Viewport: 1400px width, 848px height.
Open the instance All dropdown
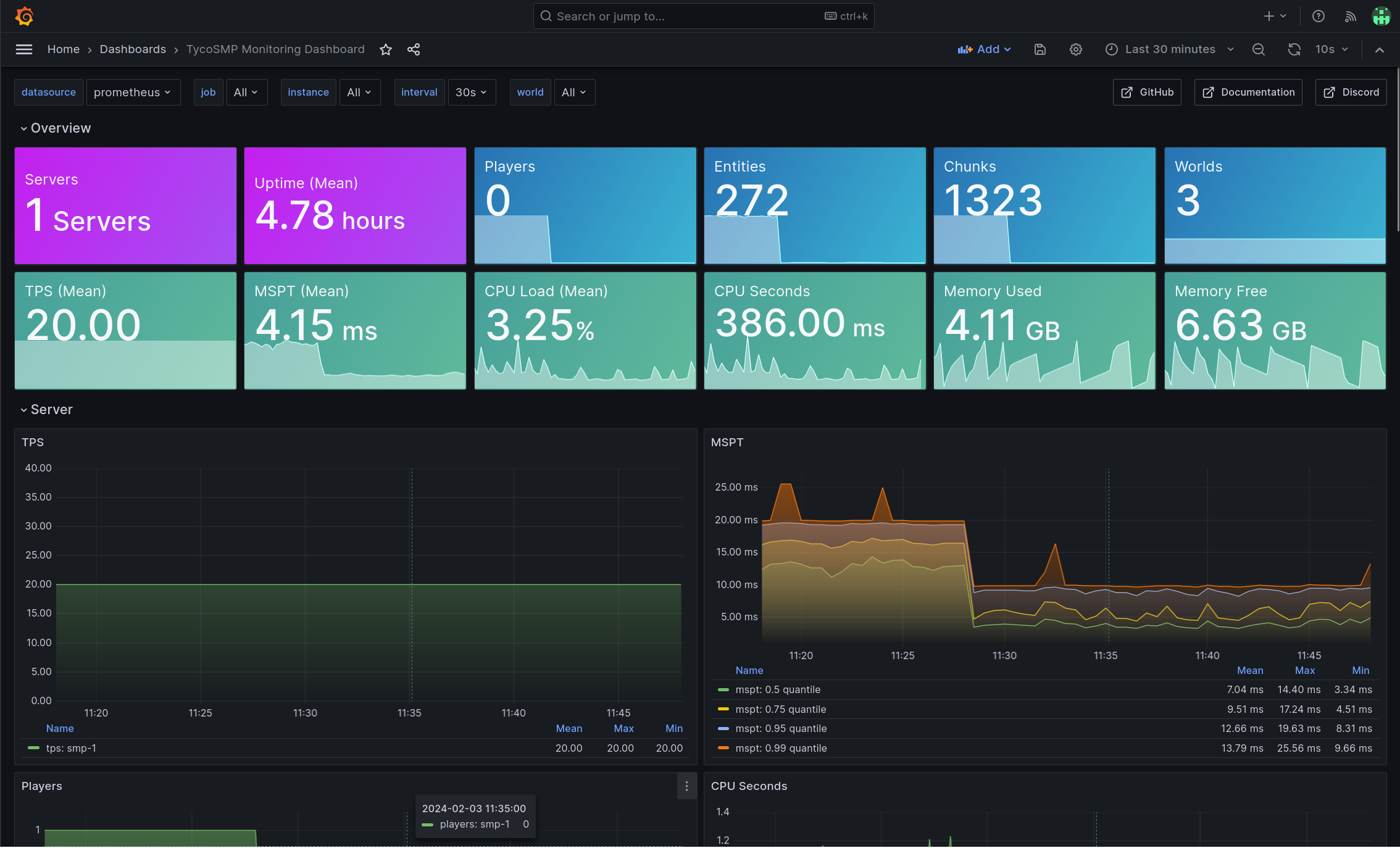click(x=359, y=92)
